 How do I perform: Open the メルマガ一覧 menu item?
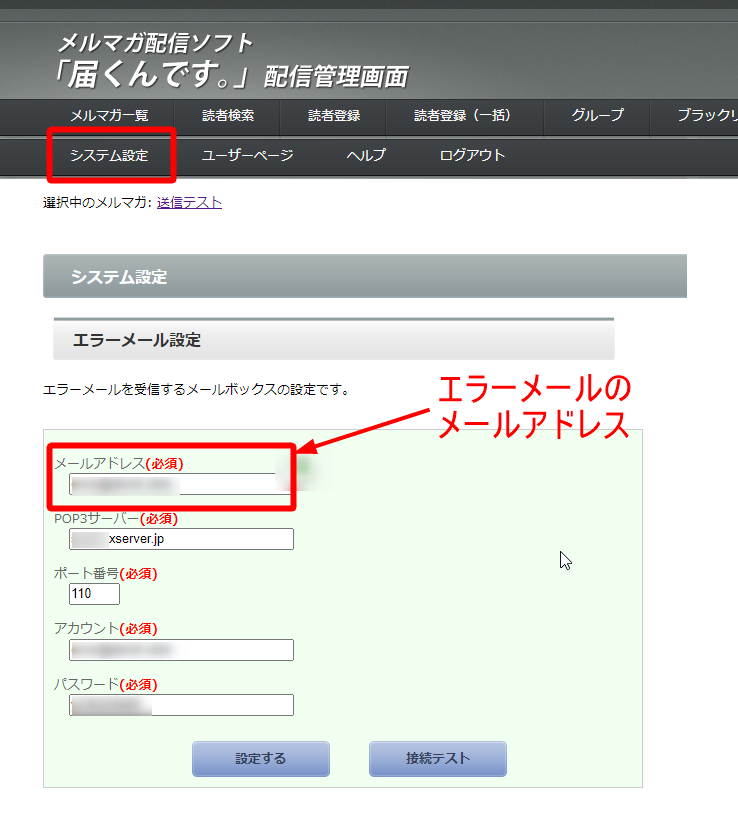pos(109,115)
